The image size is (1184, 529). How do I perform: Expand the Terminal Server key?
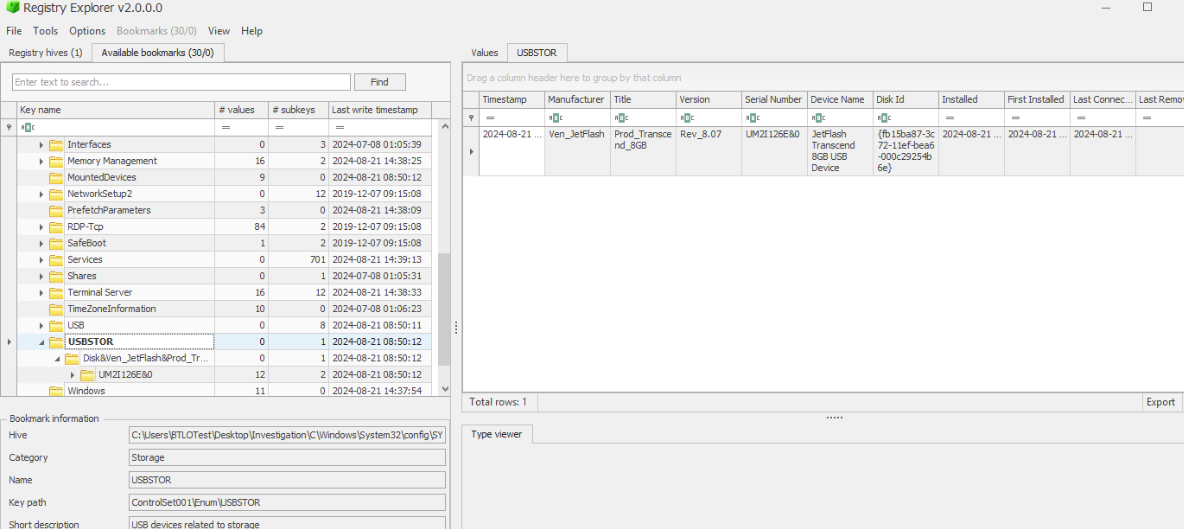[41, 293]
